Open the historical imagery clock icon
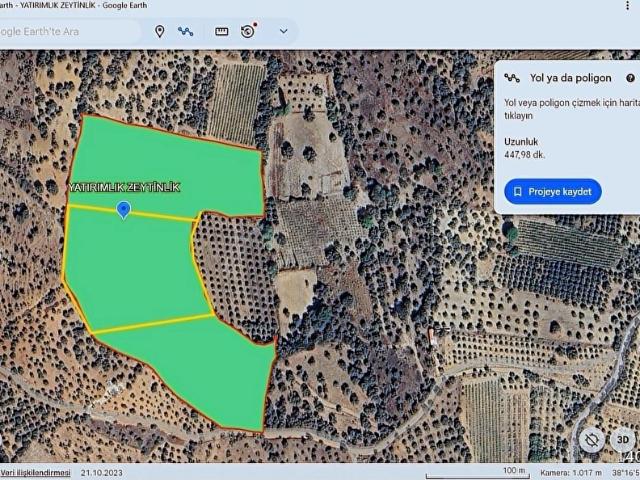Viewport: 640px width, 480px height. 248,31
